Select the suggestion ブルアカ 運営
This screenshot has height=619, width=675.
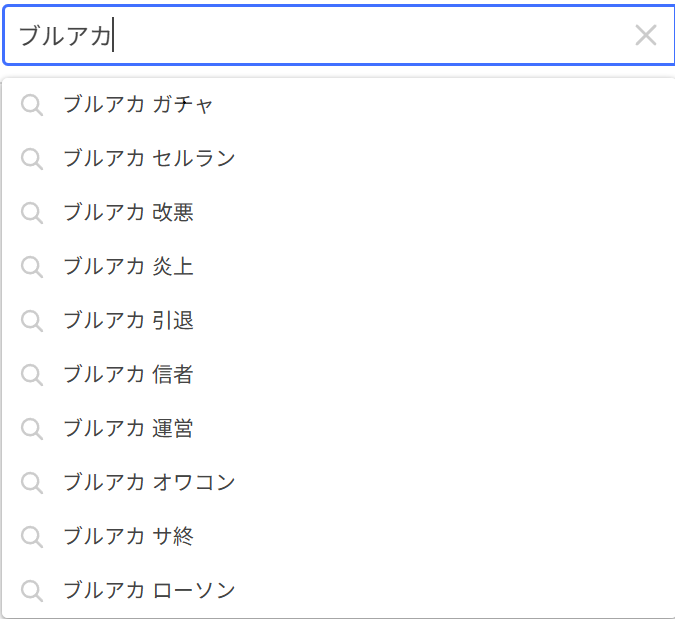click(x=338, y=429)
